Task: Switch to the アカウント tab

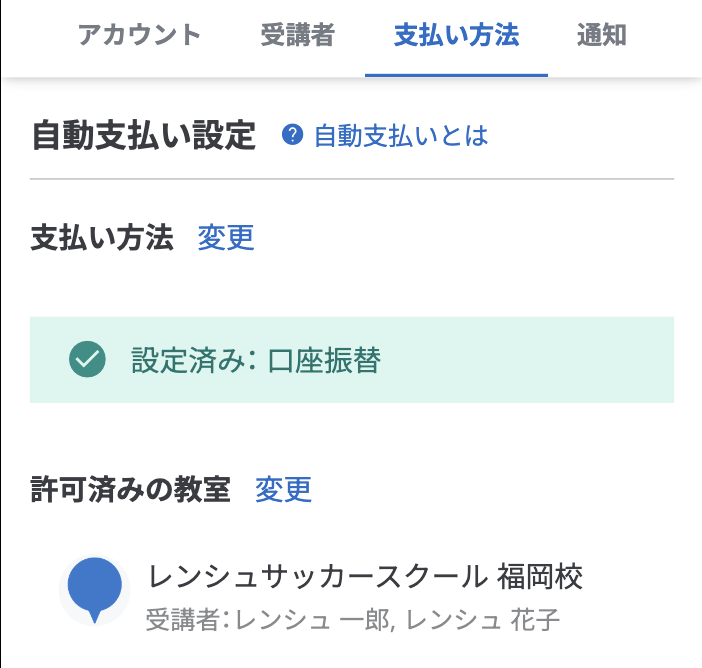Action: [139, 36]
